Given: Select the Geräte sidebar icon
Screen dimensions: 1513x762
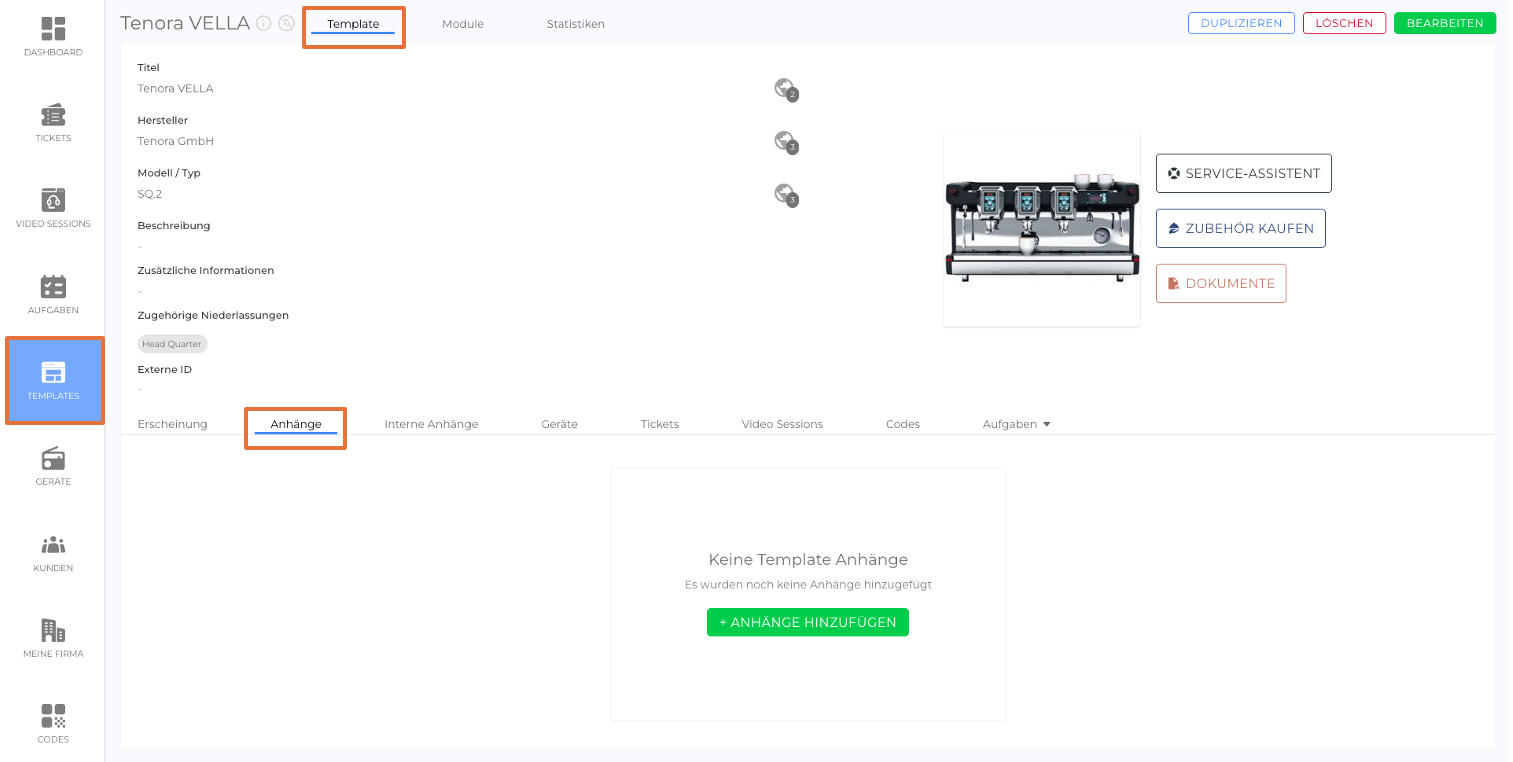Looking at the screenshot, I should [x=53, y=466].
